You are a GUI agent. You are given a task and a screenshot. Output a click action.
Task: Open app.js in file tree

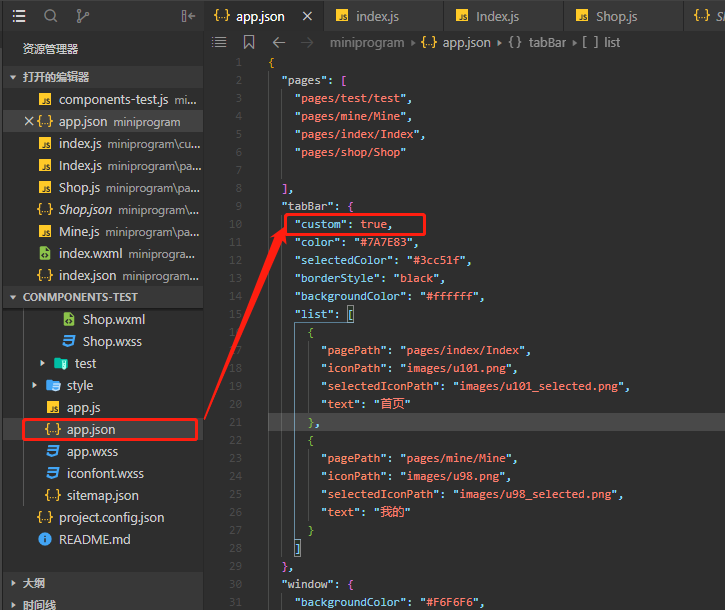tap(103, 407)
